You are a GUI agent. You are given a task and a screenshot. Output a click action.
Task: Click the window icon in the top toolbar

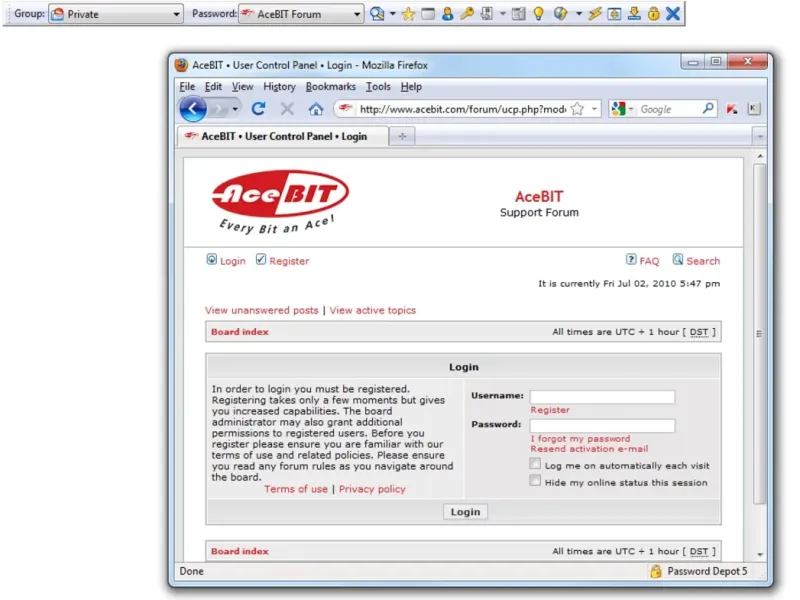[428, 14]
